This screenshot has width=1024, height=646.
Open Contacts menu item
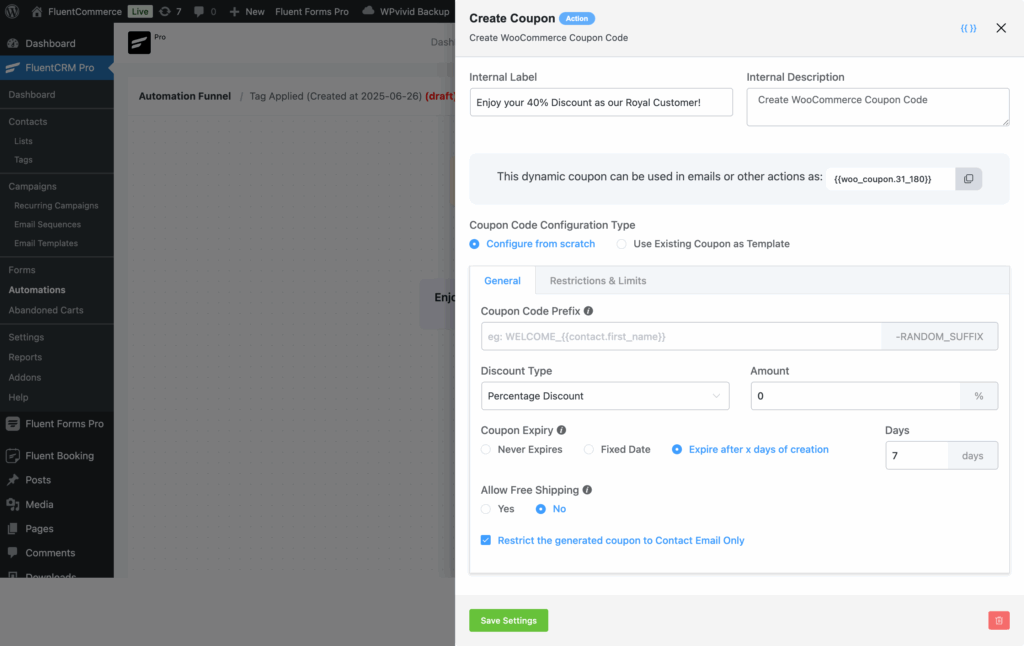click(x=27, y=121)
